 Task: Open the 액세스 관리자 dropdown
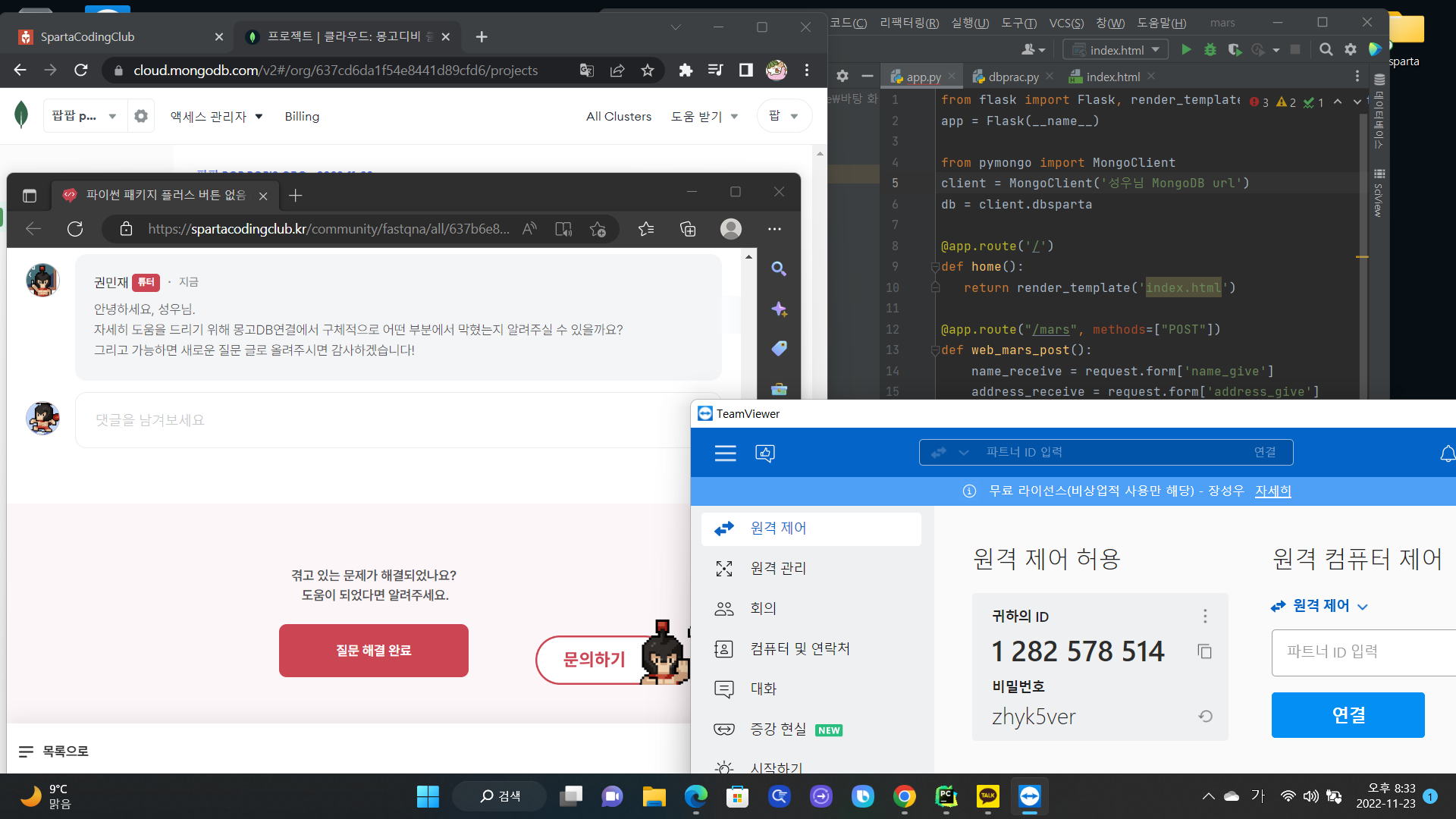216,116
